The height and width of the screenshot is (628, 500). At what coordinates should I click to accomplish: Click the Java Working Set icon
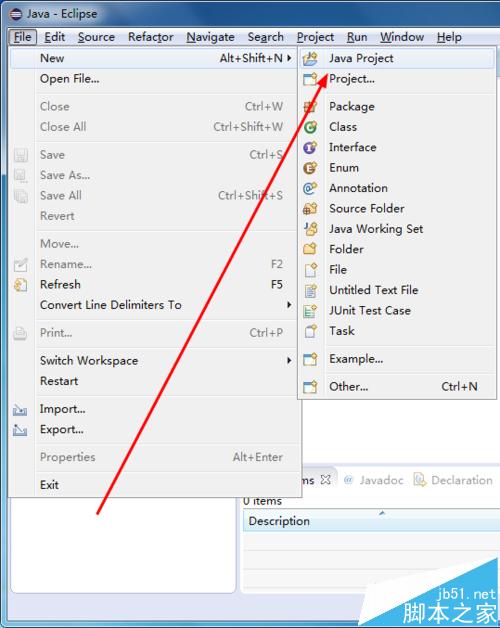(x=310, y=229)
